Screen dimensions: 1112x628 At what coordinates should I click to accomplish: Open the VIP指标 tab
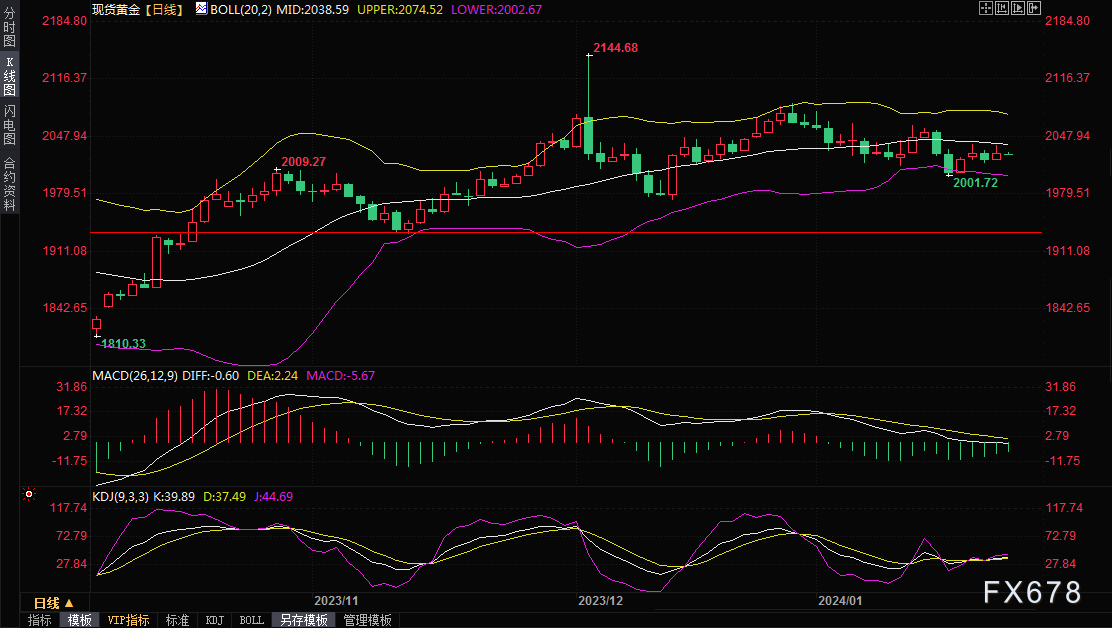point(128,620)
